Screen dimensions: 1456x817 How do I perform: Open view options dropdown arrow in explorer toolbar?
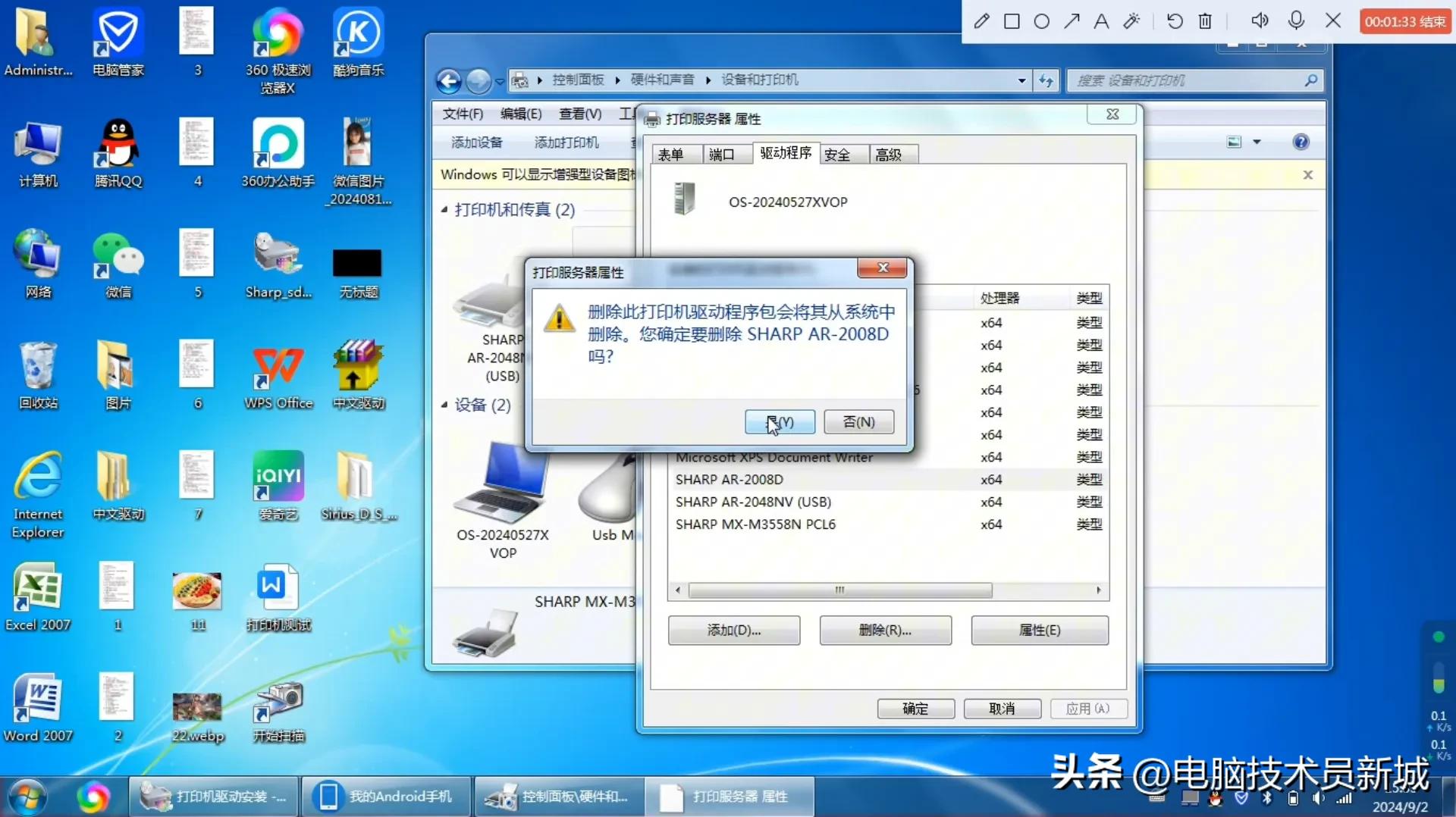click(1257, 142)
